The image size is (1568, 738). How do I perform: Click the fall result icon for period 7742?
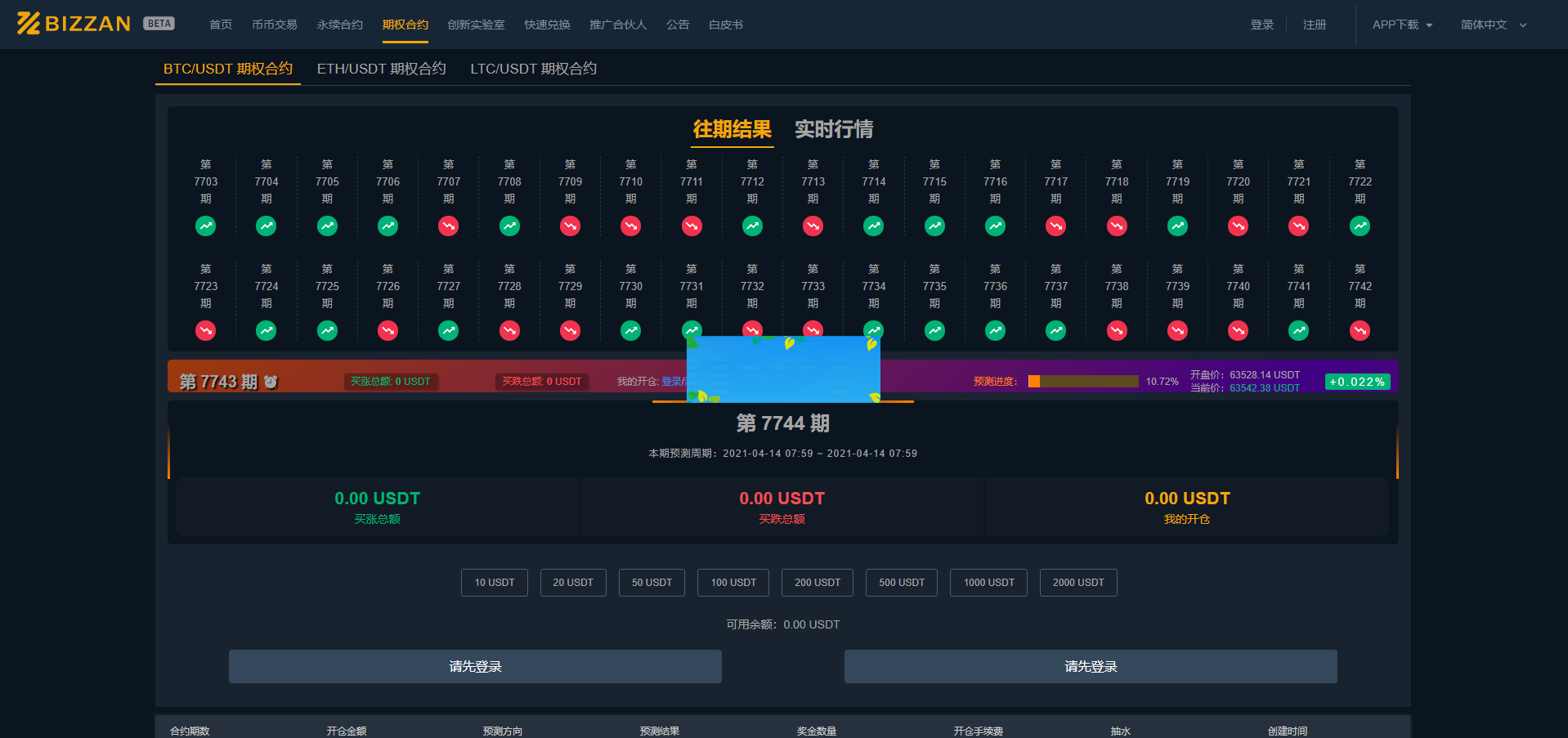[1359, 330]
